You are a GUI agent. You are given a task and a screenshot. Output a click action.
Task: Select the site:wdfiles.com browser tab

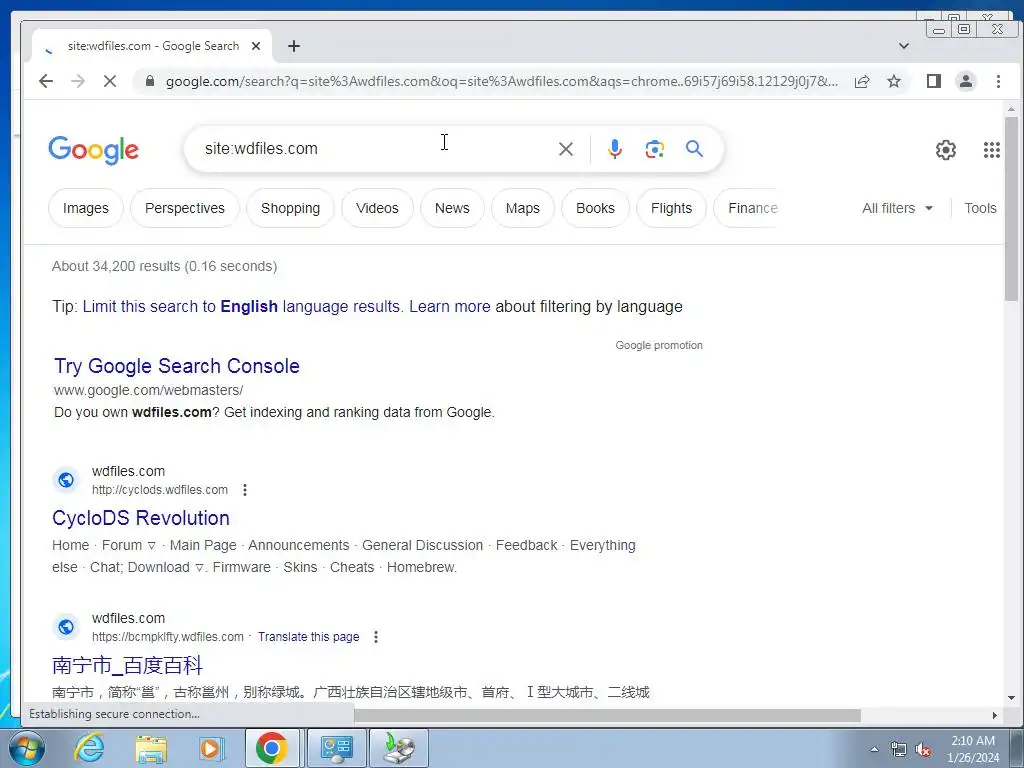(153, 46)
